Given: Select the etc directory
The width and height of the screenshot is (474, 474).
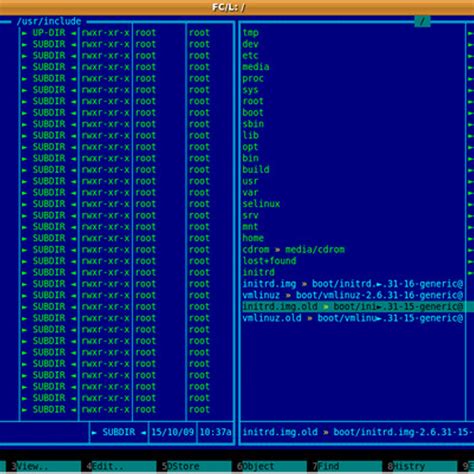Looking at the screenshot, I should 250,56.
